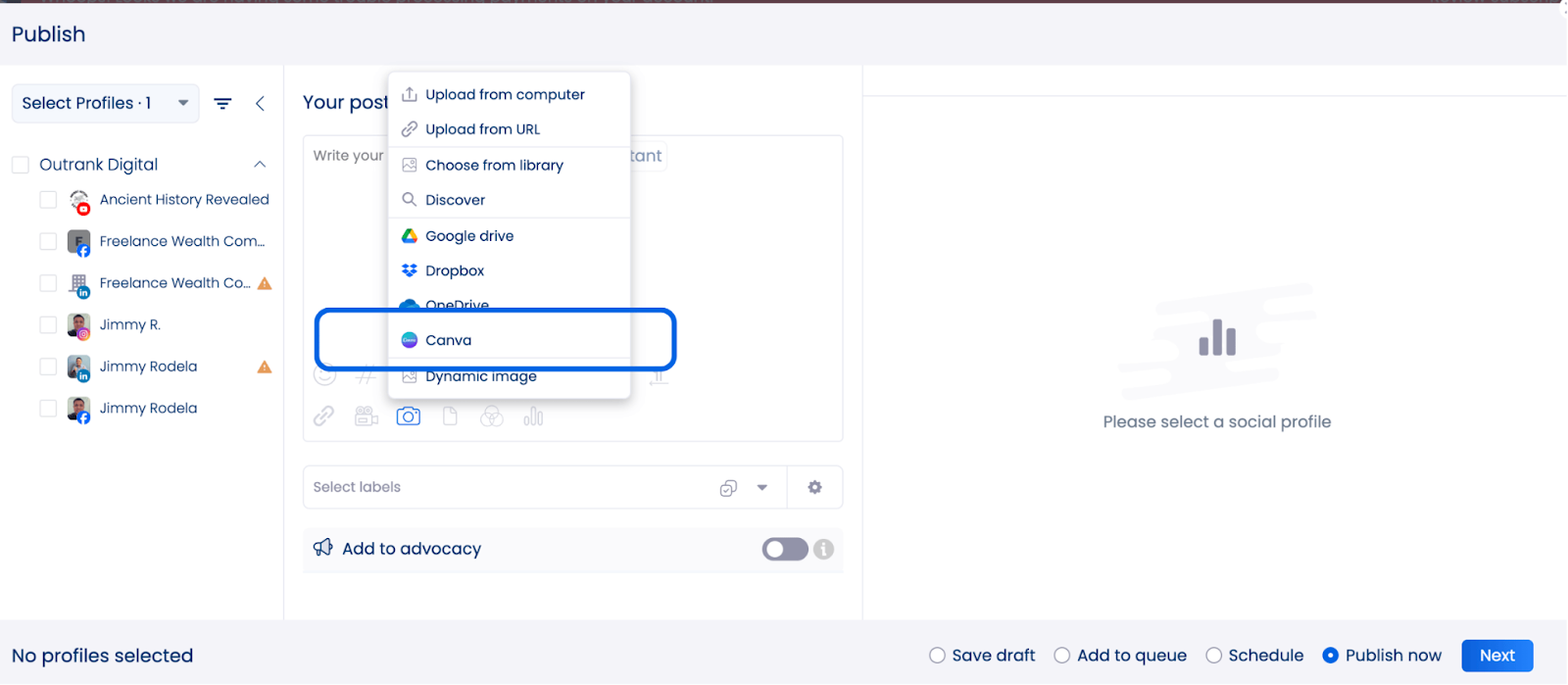Image resolution: width=1568 pixels, height=685 pixels.
Task: Open the Select Profiles dropdown
Action: point(104,103)
